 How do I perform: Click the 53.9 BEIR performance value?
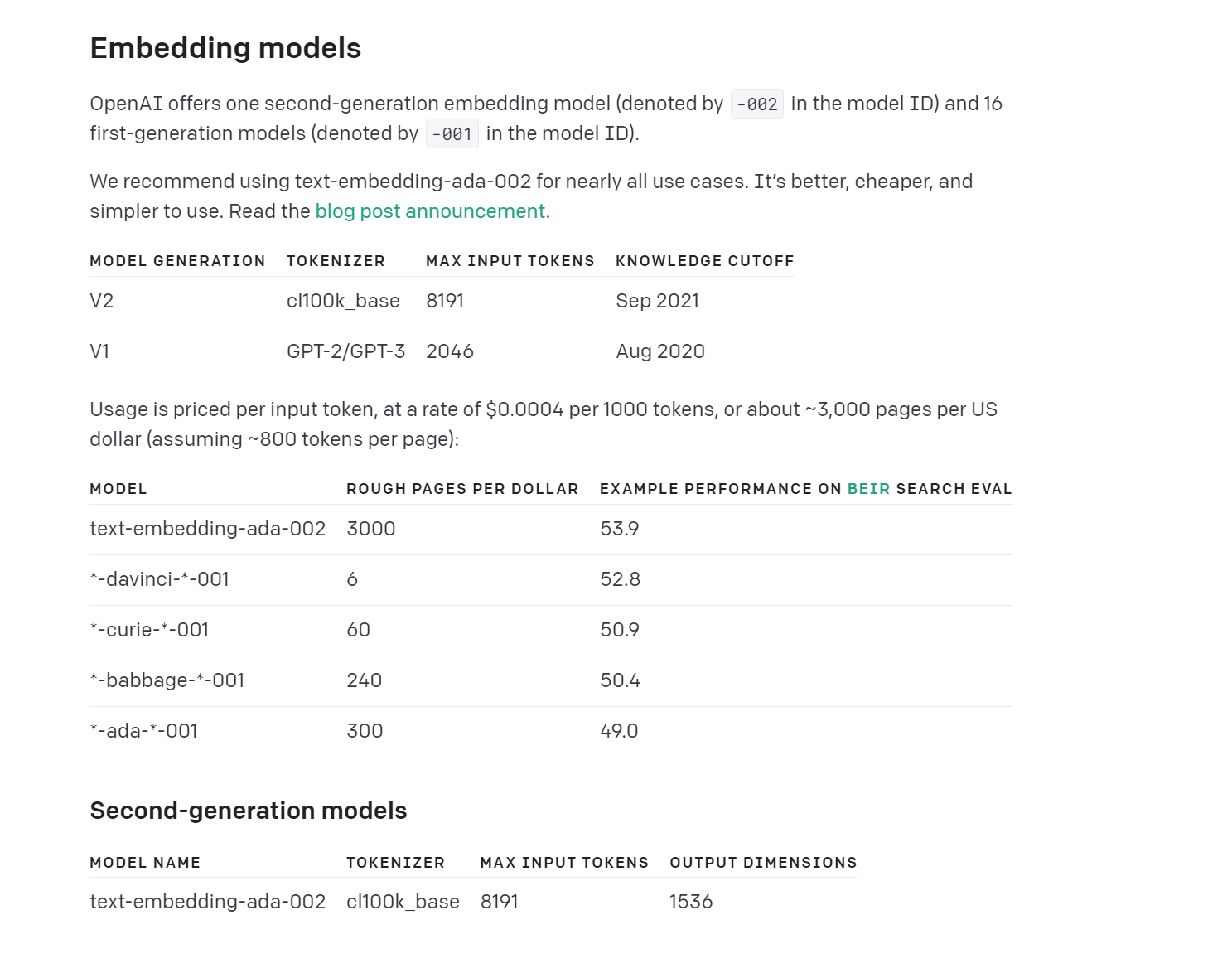tap(620, 529)
